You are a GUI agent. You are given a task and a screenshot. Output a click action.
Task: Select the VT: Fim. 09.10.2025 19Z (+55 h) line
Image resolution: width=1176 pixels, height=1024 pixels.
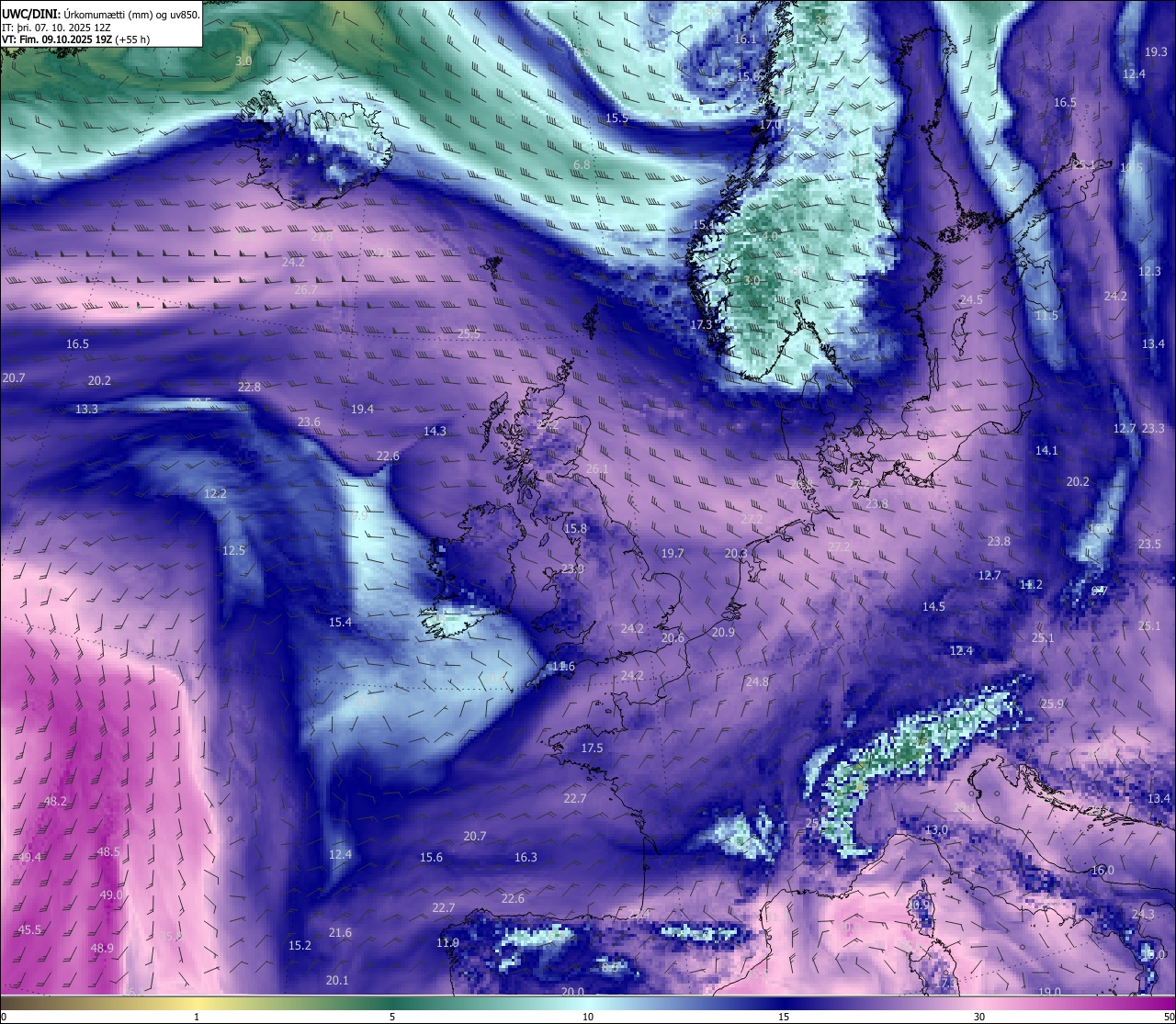(75, 39)
